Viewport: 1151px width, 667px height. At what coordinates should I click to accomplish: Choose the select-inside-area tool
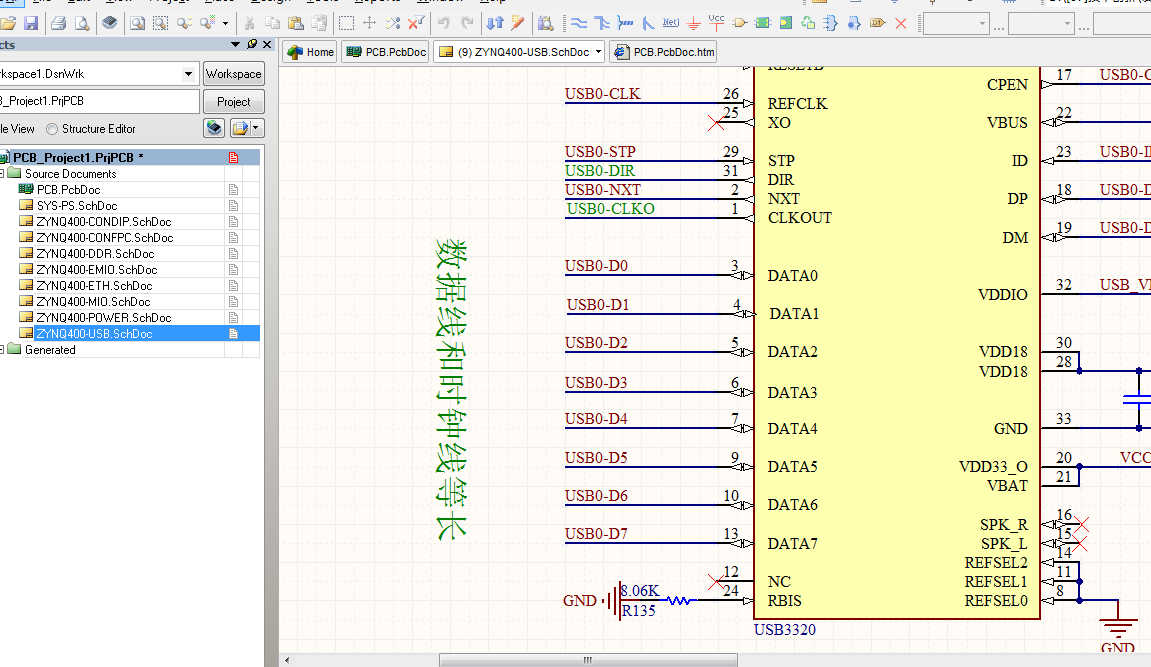(346, 23)
